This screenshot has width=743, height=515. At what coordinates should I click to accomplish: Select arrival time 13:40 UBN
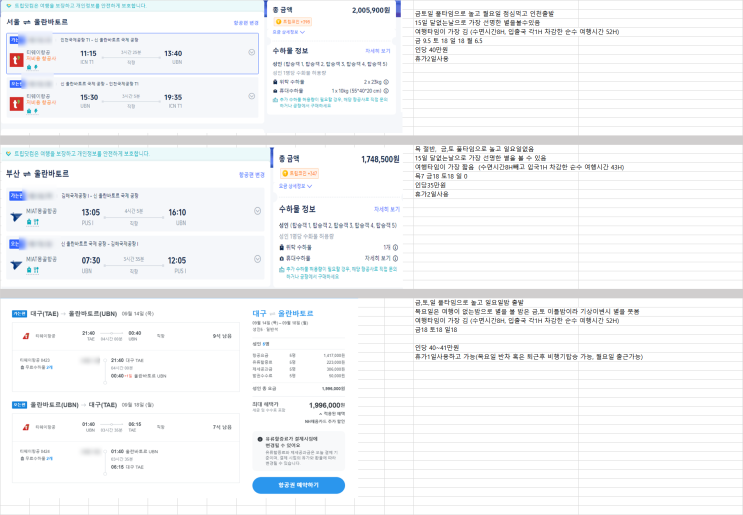point(173,56)
